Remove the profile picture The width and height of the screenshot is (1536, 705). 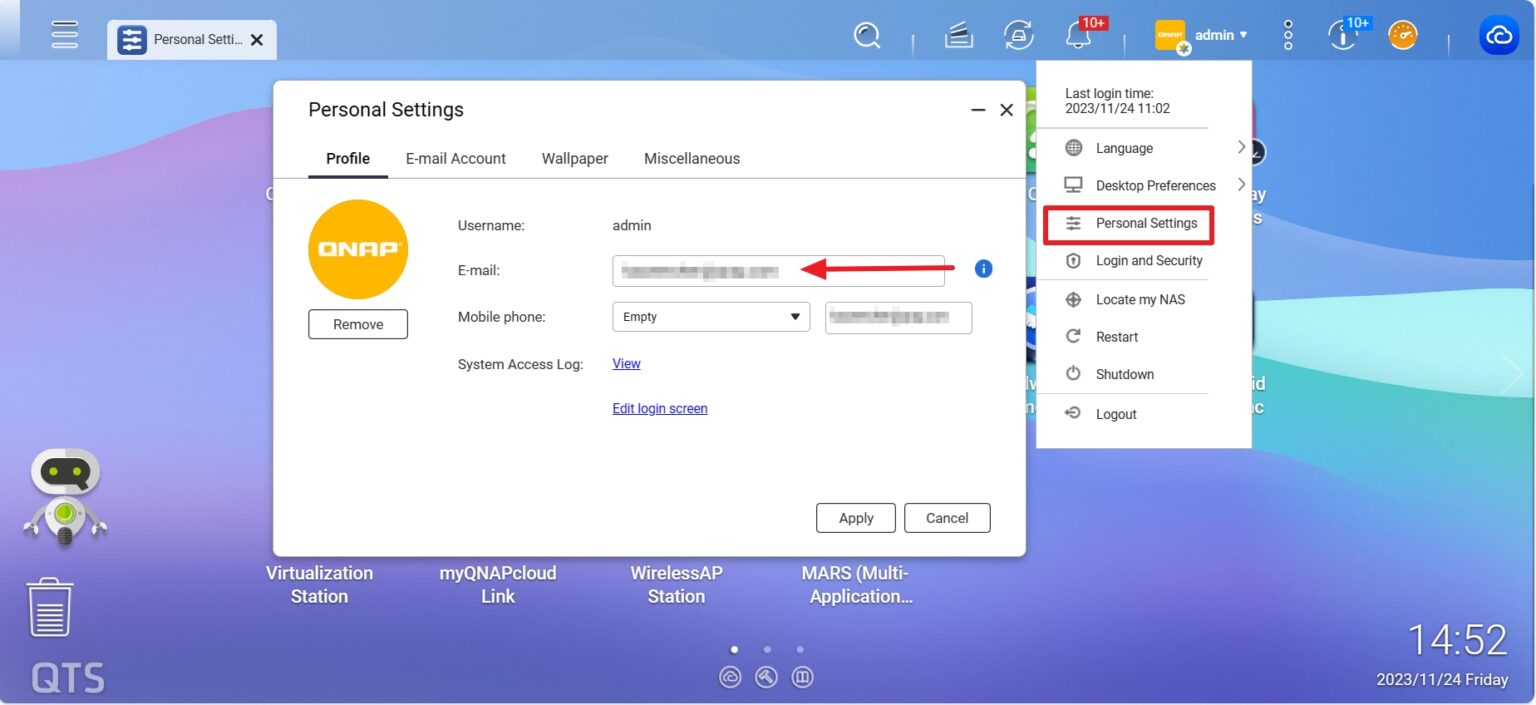click(x=358, y=324)
